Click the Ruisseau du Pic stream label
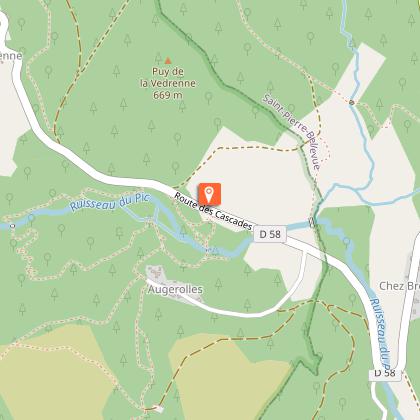The height and width of the screenshot is (420, 420). pyautogui.click(x=110, y=203)
